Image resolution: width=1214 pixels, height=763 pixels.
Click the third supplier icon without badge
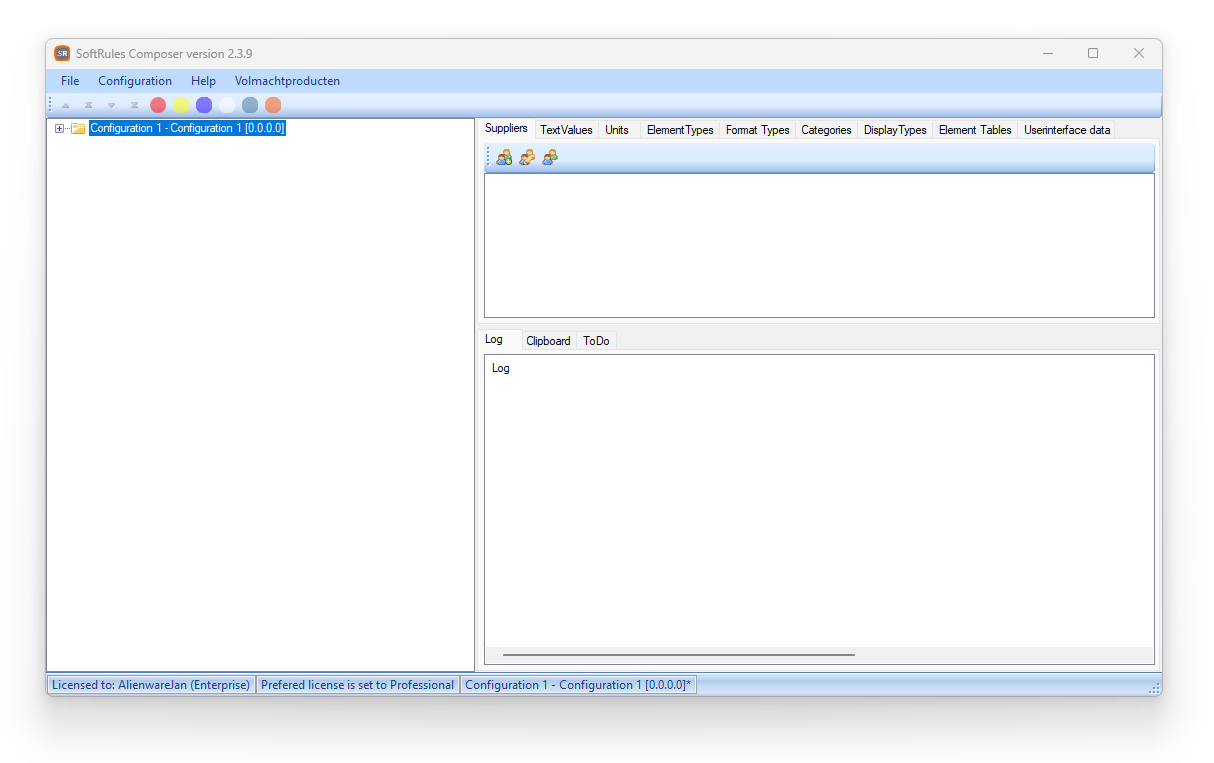550,157
